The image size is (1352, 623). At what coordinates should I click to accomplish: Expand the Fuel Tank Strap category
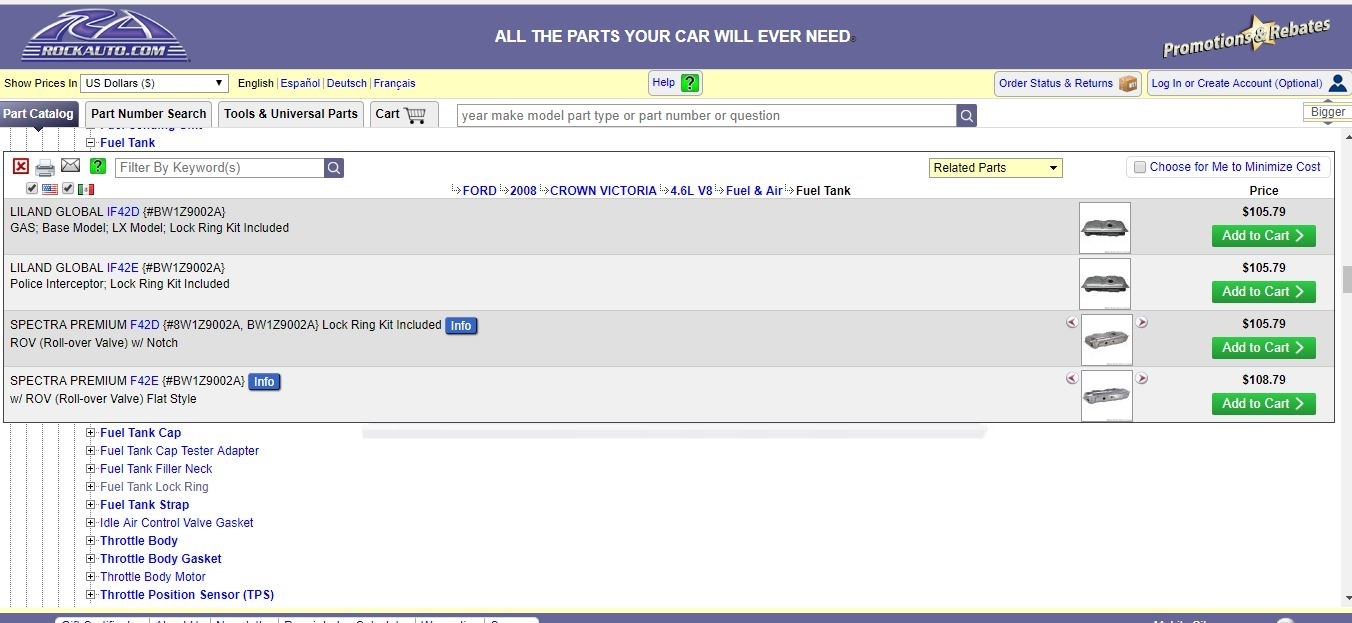(x=90, y=505)
